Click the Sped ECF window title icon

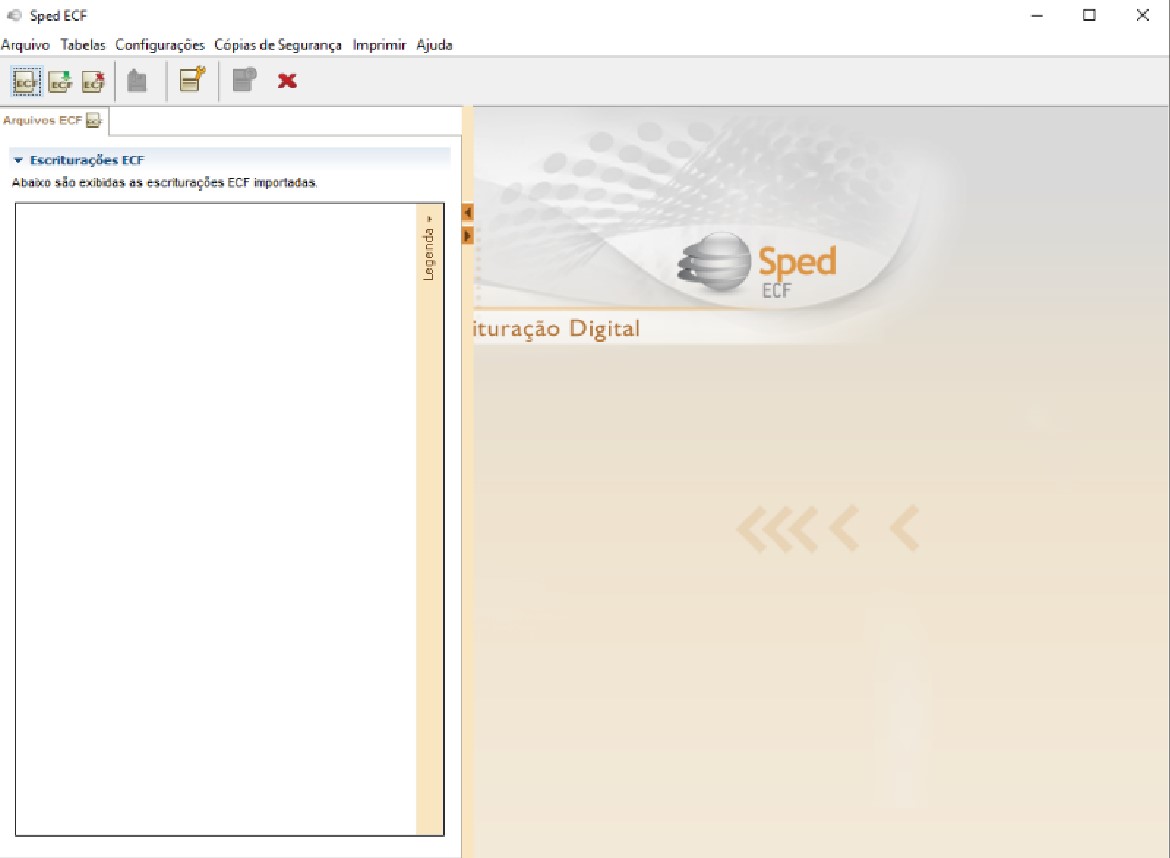click(13, 15)
